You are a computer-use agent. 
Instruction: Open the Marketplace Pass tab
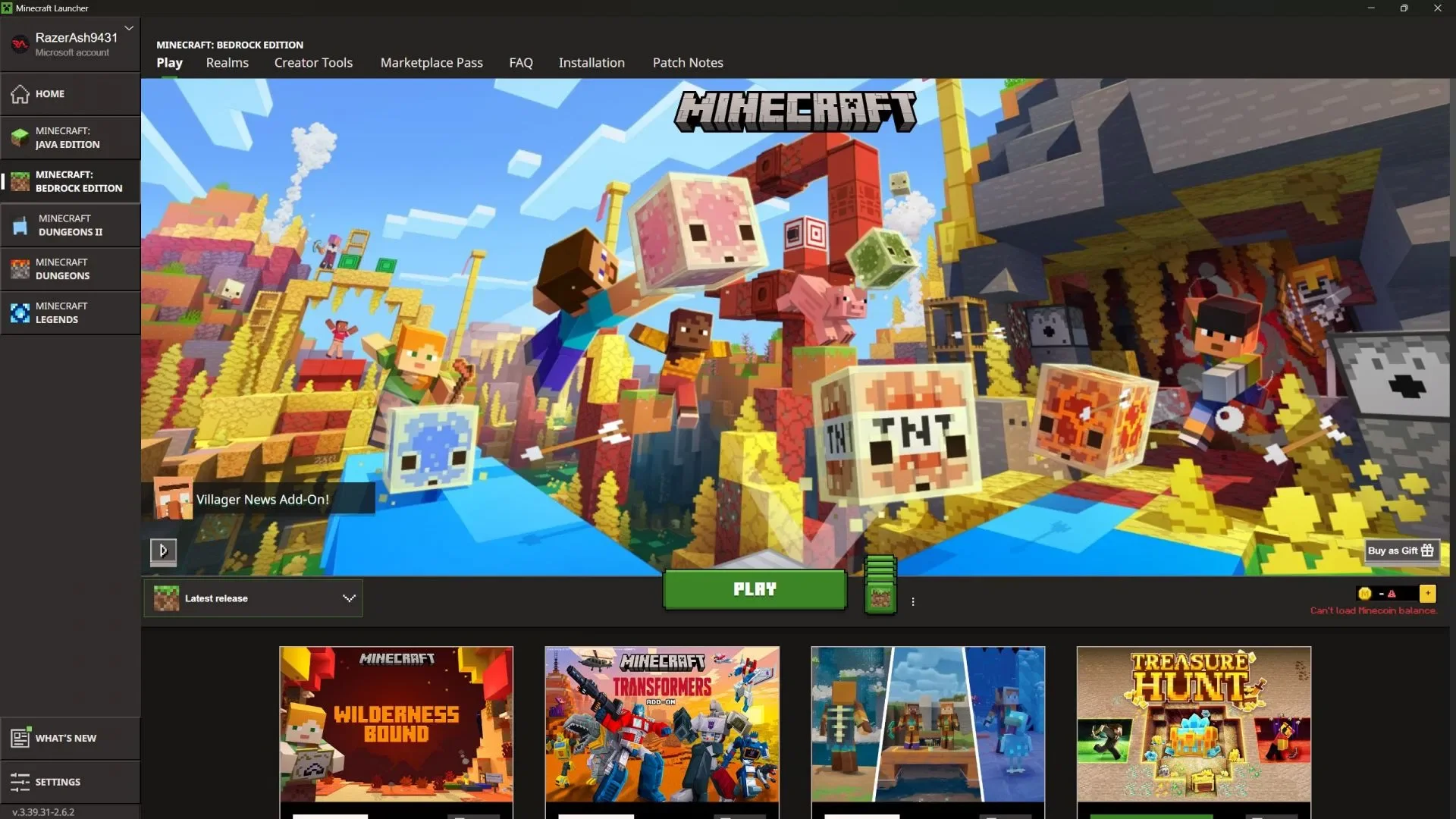(431, 63)
